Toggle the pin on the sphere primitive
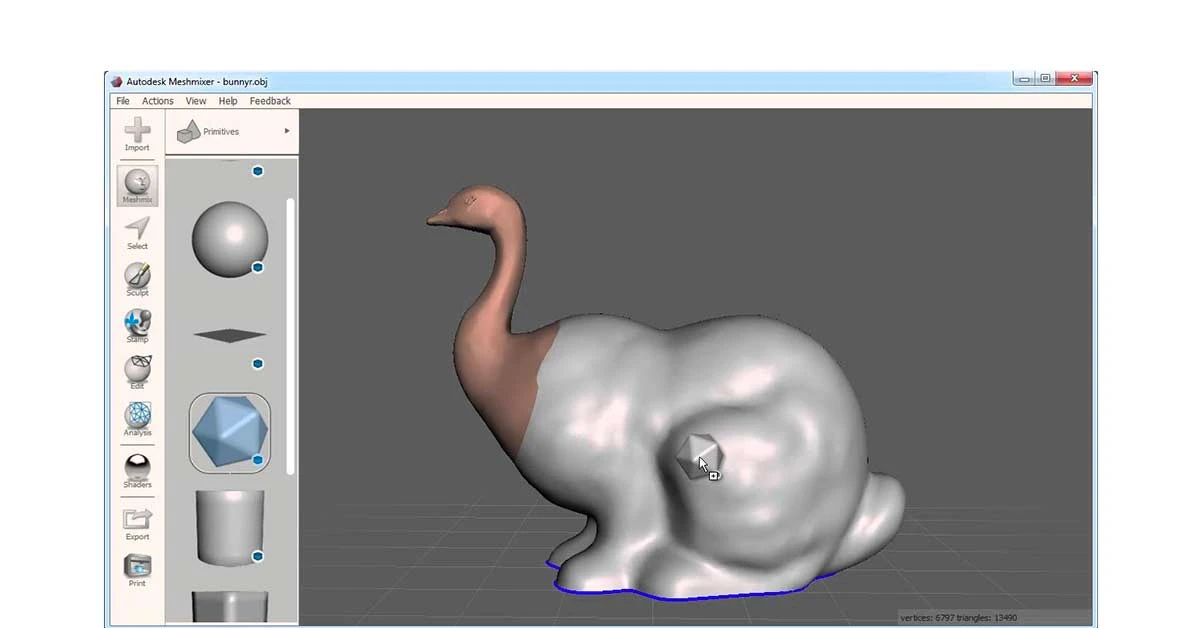 258,267
